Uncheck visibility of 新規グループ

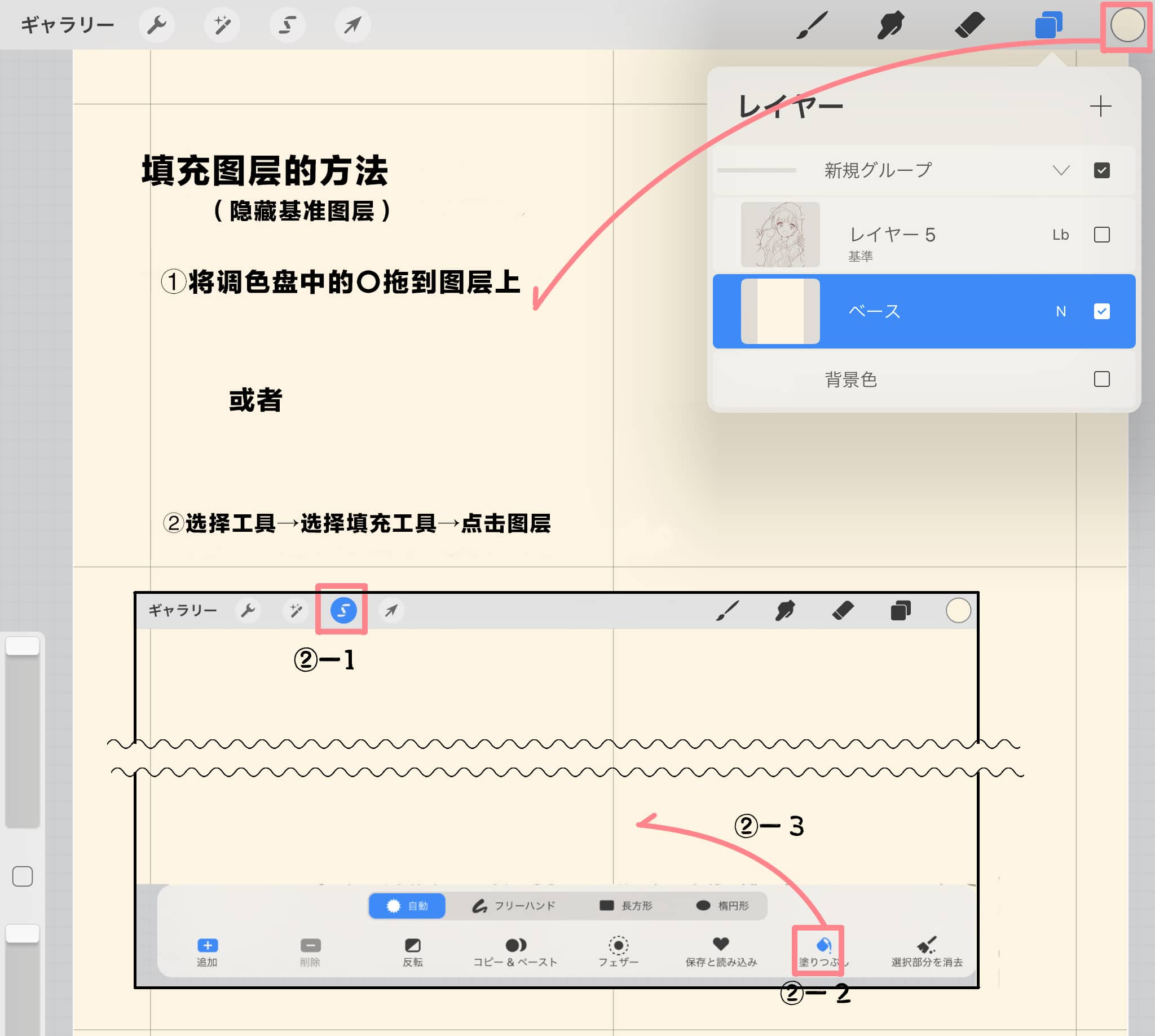(1101, 170)
